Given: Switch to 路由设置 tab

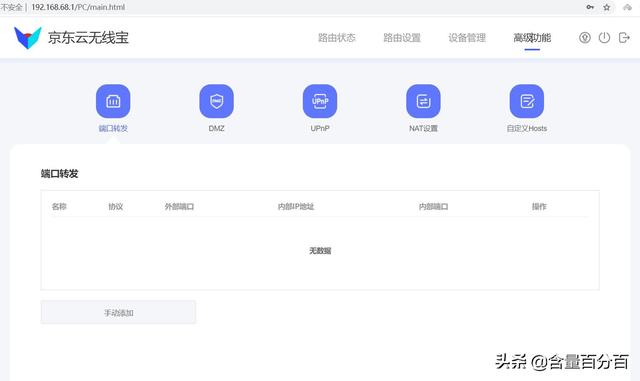Looking at the screenshot, I should 402,38.
